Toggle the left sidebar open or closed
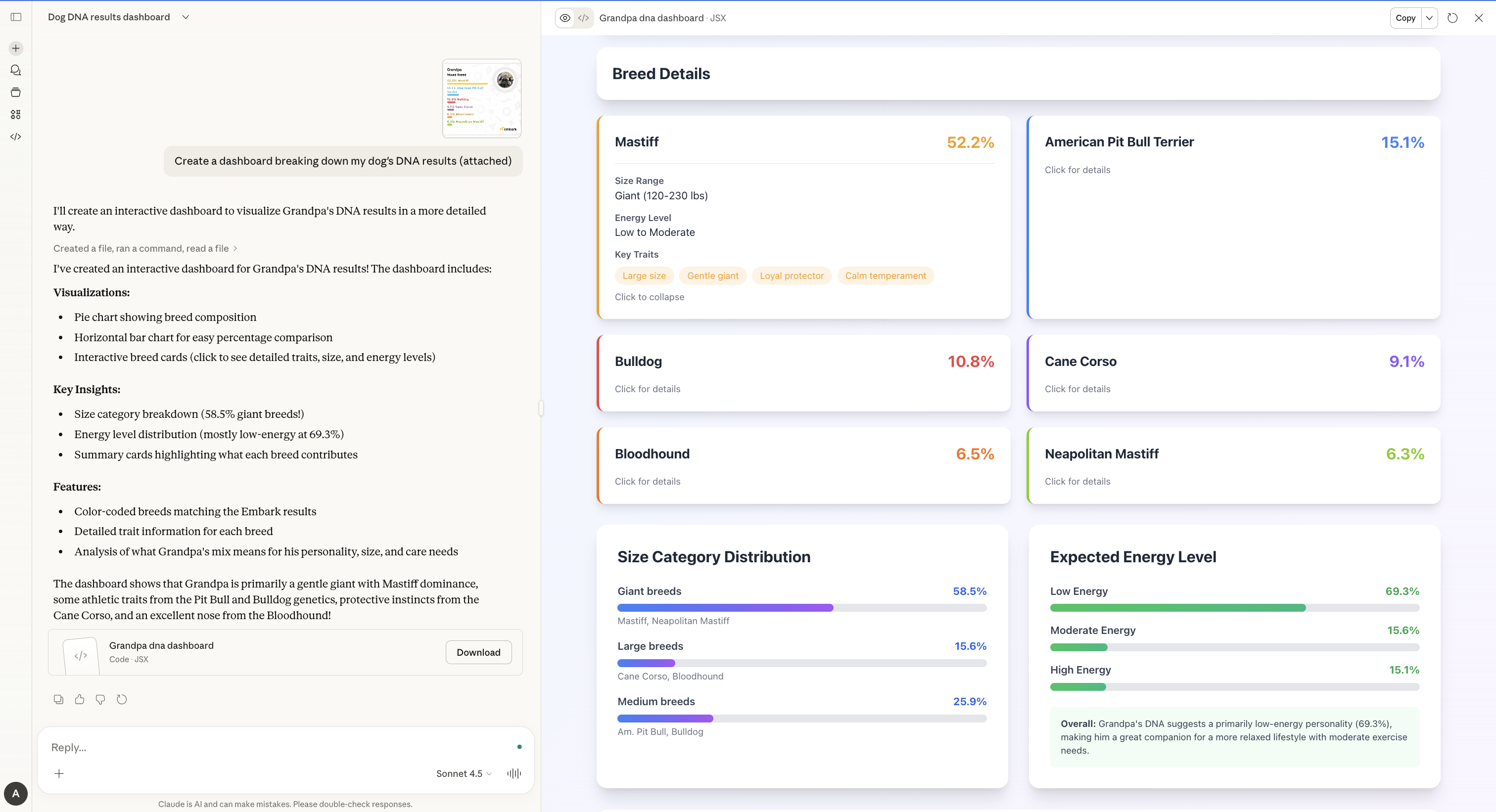The width and height of the screenshot is (1496, 812). click(16, 17)
